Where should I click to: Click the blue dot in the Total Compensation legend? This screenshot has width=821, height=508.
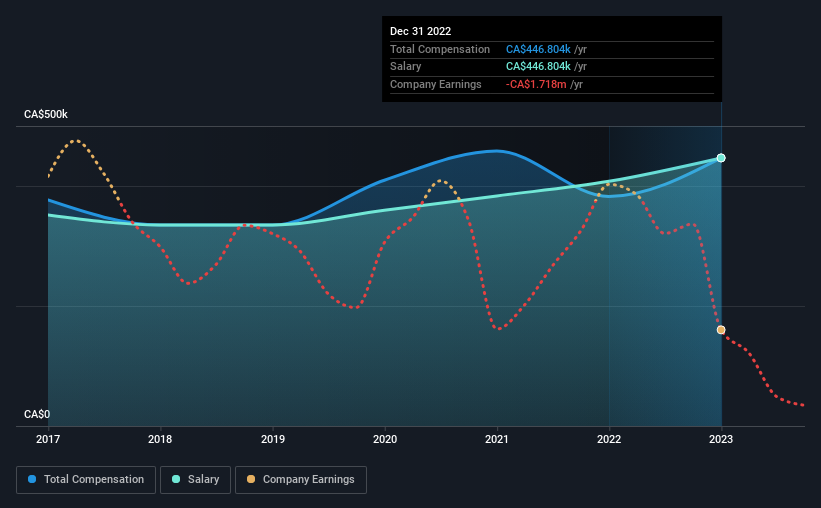pyautogui.click(x=32, y=479)
